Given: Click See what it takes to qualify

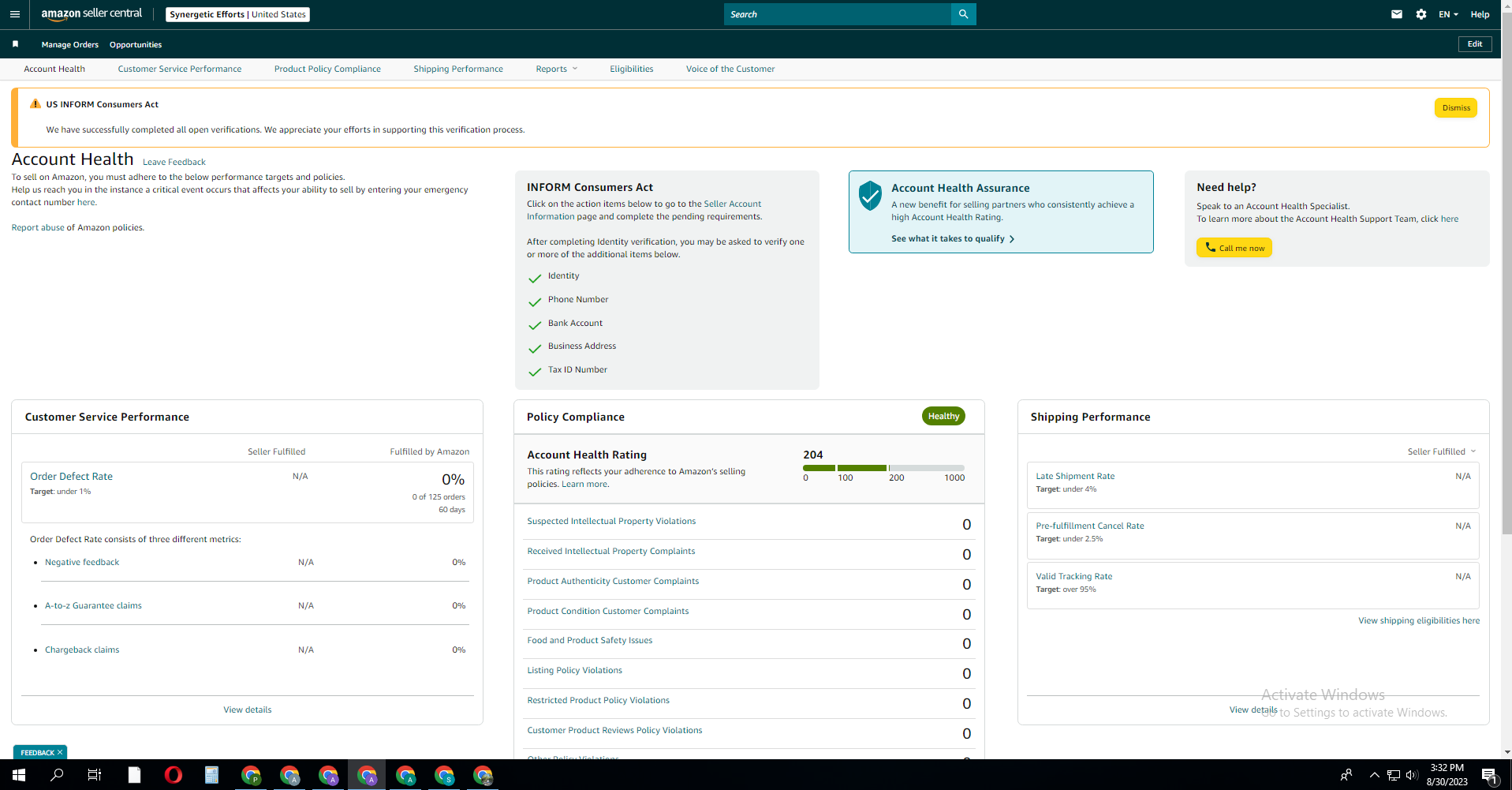Looking at the screenshot, I should click(x=953, y=238).
